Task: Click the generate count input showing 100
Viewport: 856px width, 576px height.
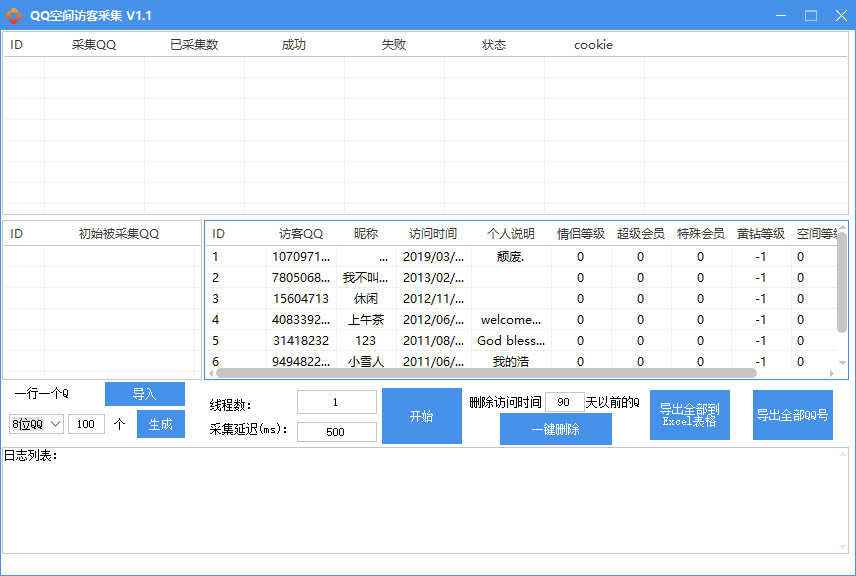Action: coord(86,424)
